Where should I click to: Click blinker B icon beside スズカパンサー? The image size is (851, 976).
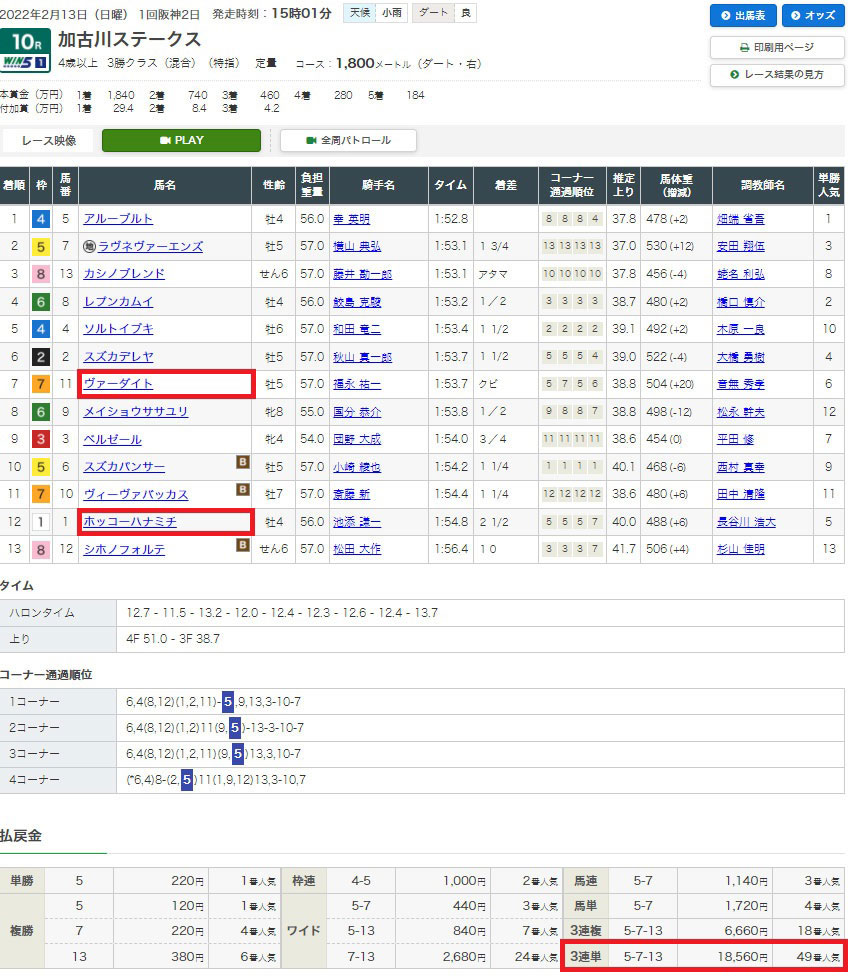[241, 462]
